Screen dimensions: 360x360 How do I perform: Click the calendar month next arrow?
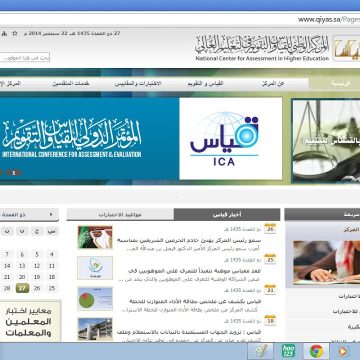tap(51, 215)
